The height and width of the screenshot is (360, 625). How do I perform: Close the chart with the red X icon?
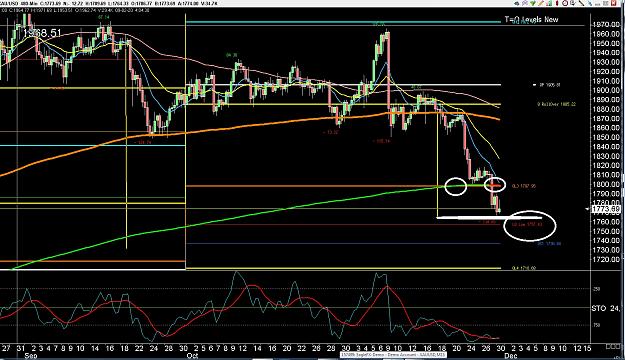click(613, 3)
